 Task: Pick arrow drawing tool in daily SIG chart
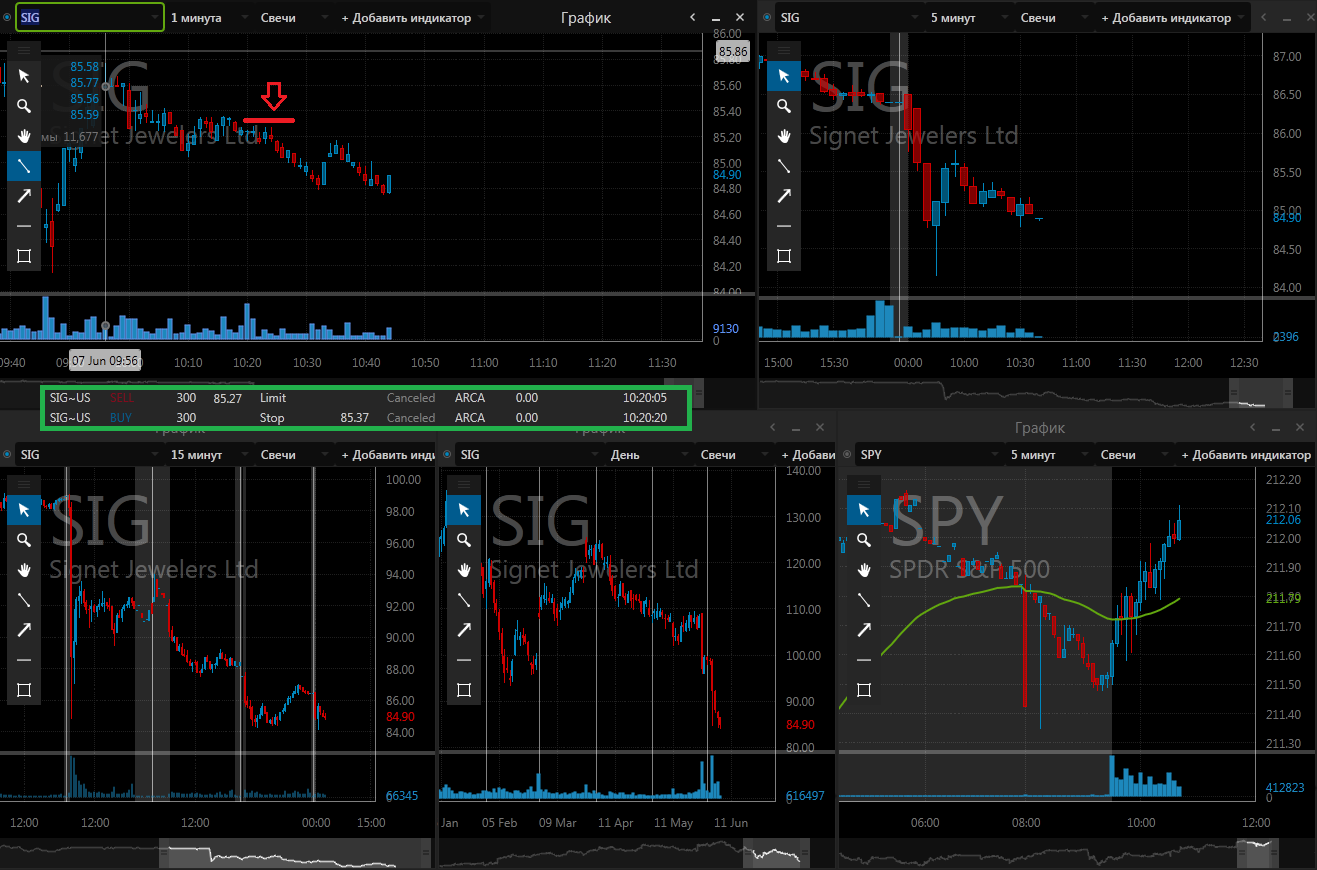464,630
